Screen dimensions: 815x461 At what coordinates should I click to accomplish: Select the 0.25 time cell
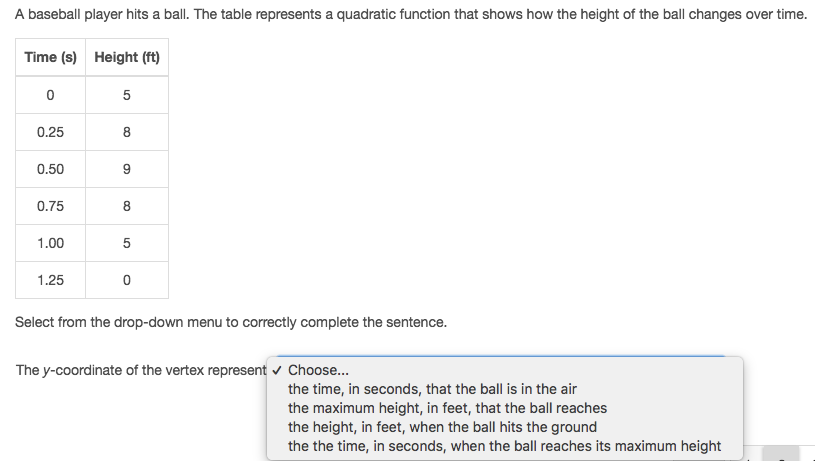50,132
